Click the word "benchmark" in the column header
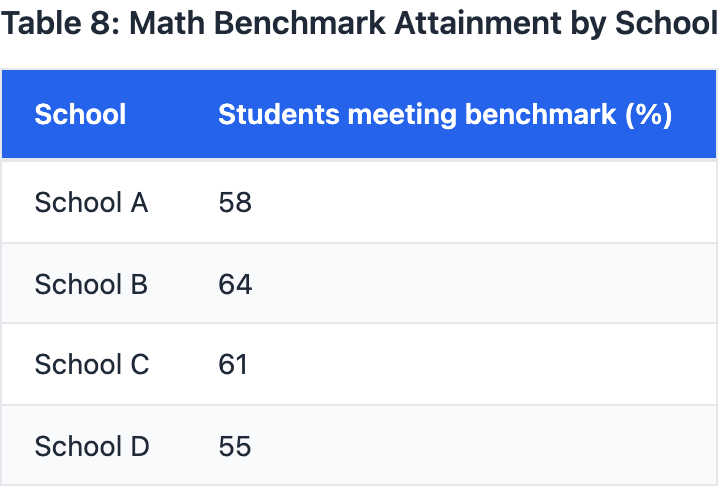 tap(541, 114)
